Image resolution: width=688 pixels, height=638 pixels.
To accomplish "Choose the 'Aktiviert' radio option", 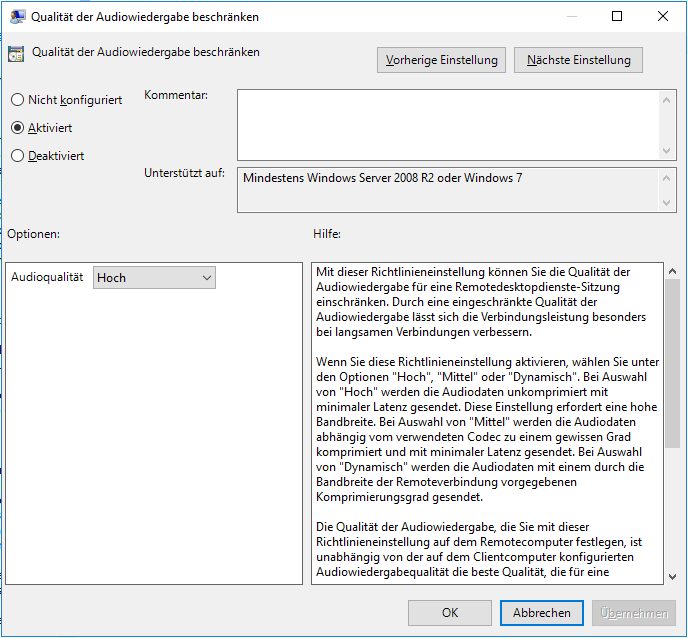I will 17,128.
